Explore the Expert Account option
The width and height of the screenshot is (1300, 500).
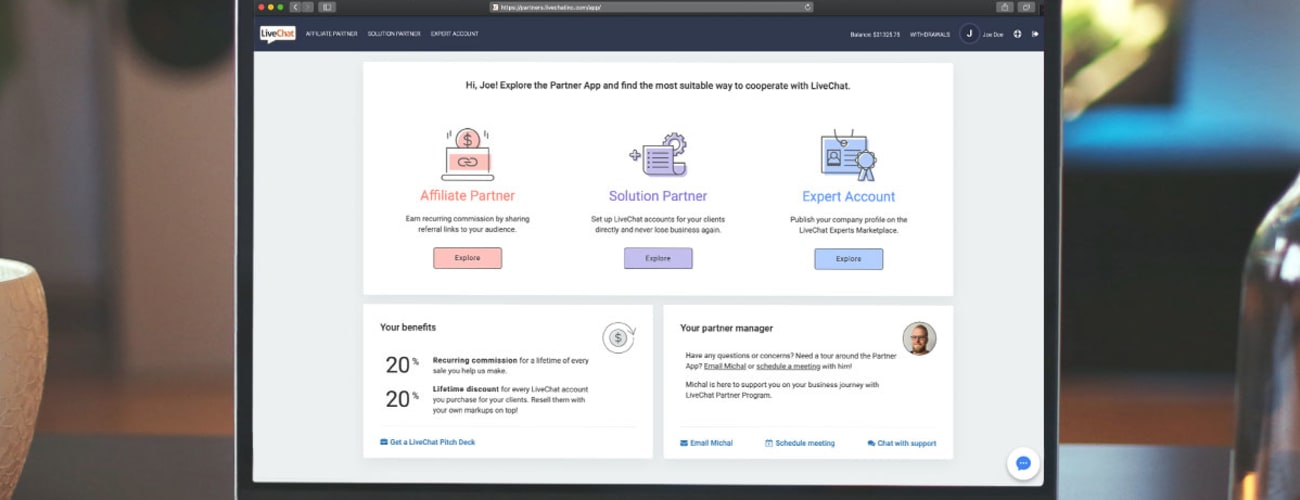tap(848, 259)
